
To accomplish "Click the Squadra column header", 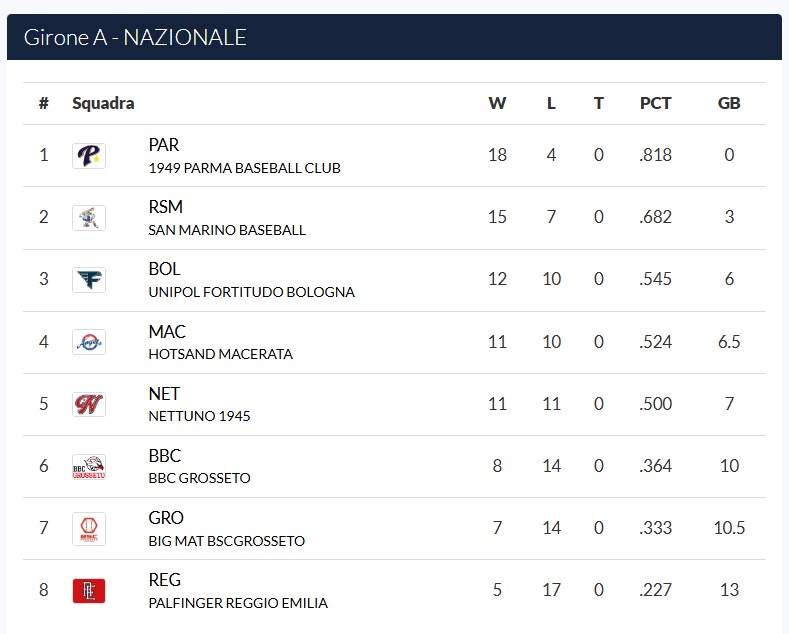I will click(x=103, y=103).
